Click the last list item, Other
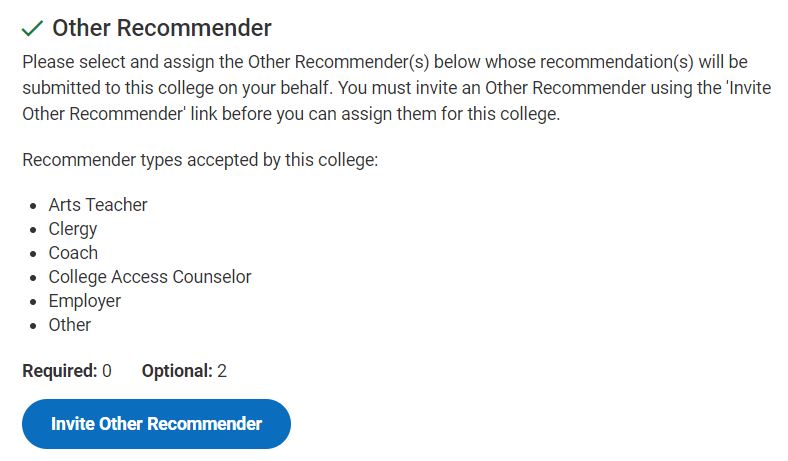This screenshot has width=788, height=461. tap(70, 325)
